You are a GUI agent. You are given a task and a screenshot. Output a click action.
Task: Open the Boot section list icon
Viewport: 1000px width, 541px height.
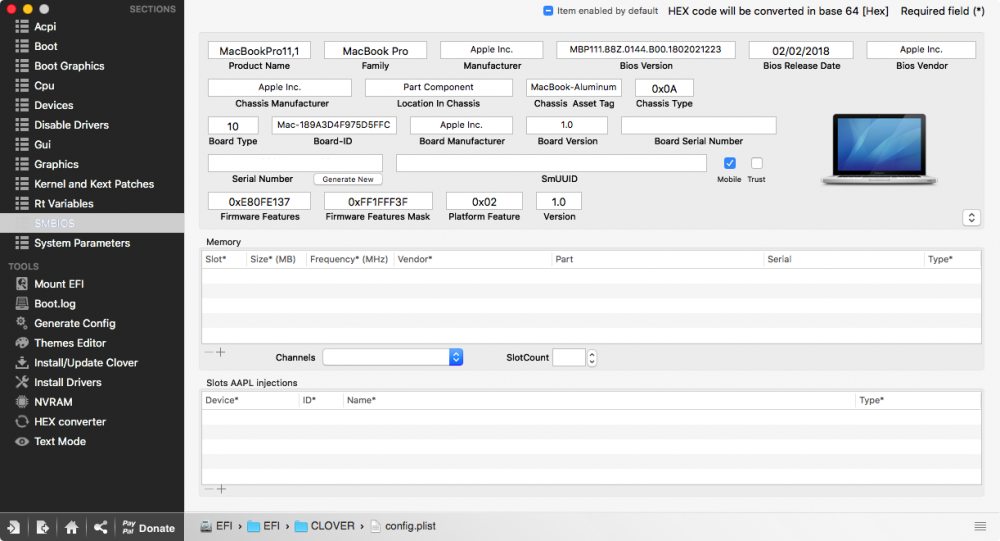(22, 46)
